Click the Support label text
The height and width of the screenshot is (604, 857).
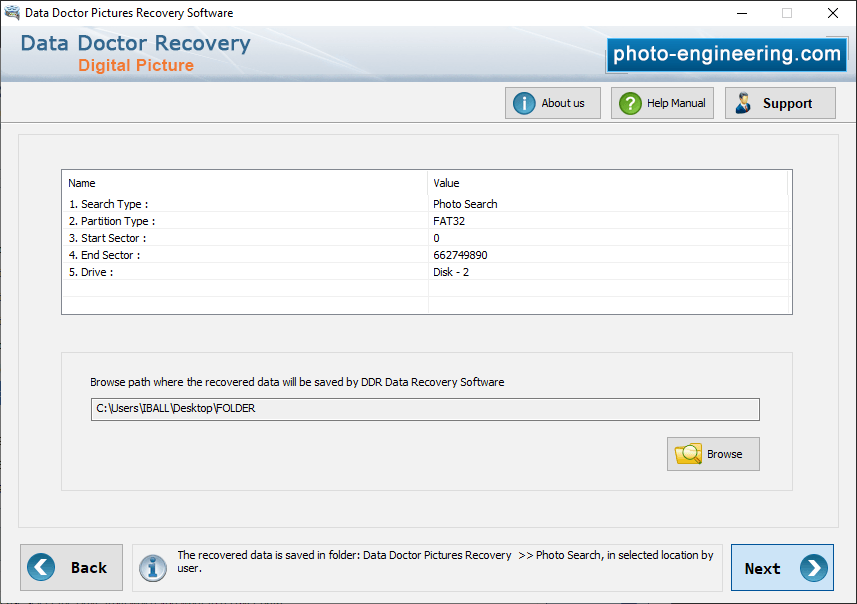tap(787, 103)
